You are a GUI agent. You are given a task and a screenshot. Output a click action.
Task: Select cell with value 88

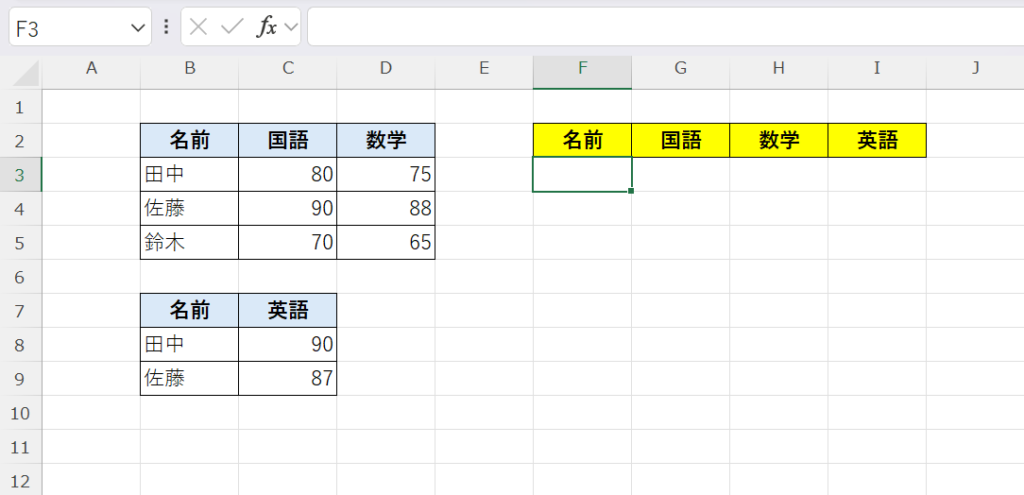point(386,209)
